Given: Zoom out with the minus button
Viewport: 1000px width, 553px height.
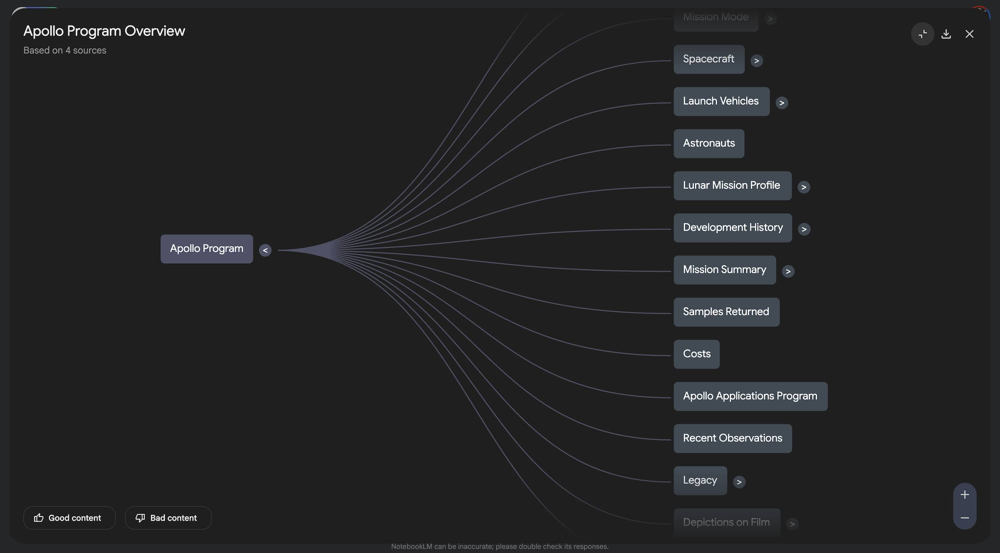Looking at the screenshot, I should (x=964, y=518).
